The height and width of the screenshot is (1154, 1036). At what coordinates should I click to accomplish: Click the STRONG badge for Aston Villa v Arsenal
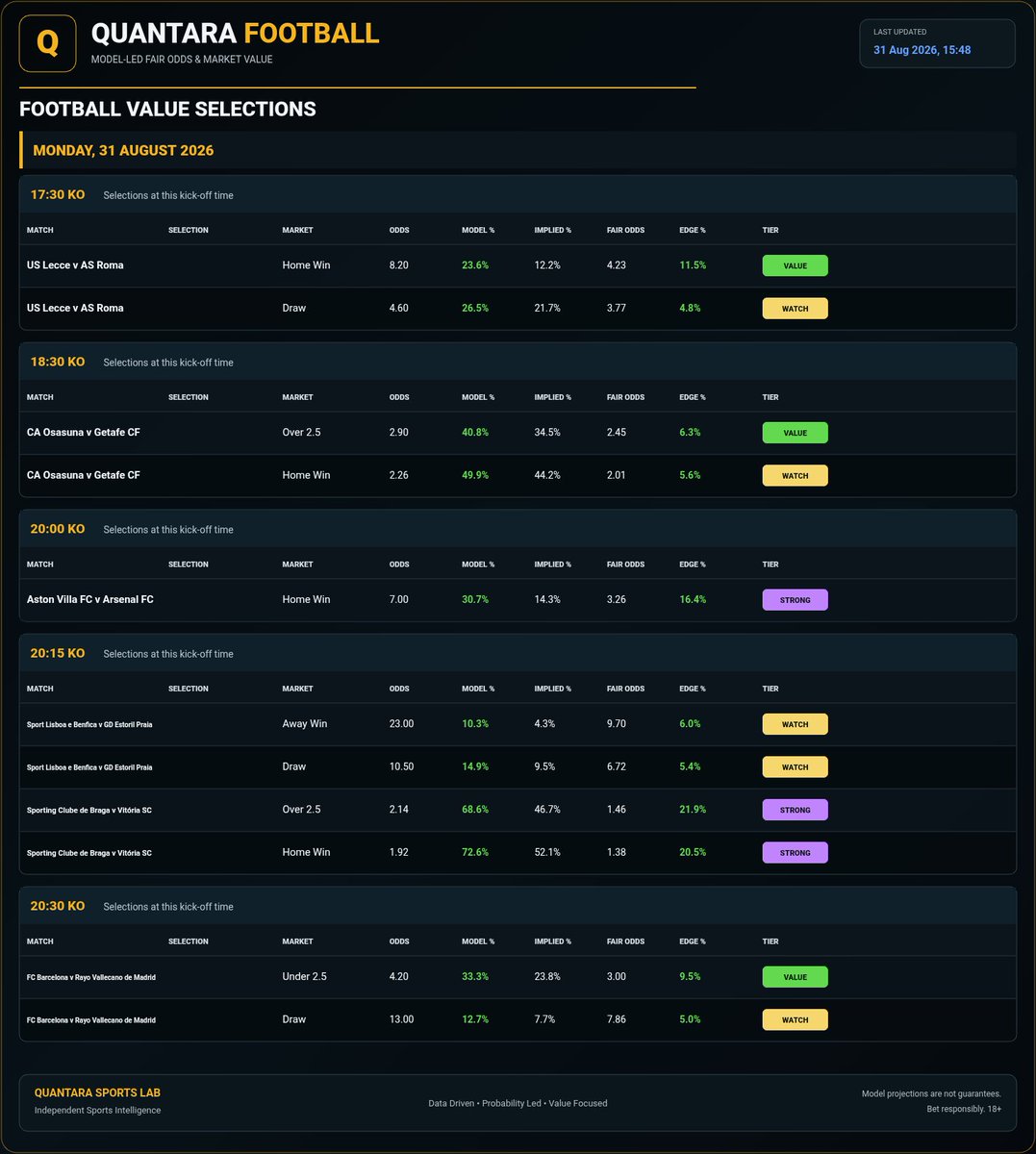coord(795,600)
